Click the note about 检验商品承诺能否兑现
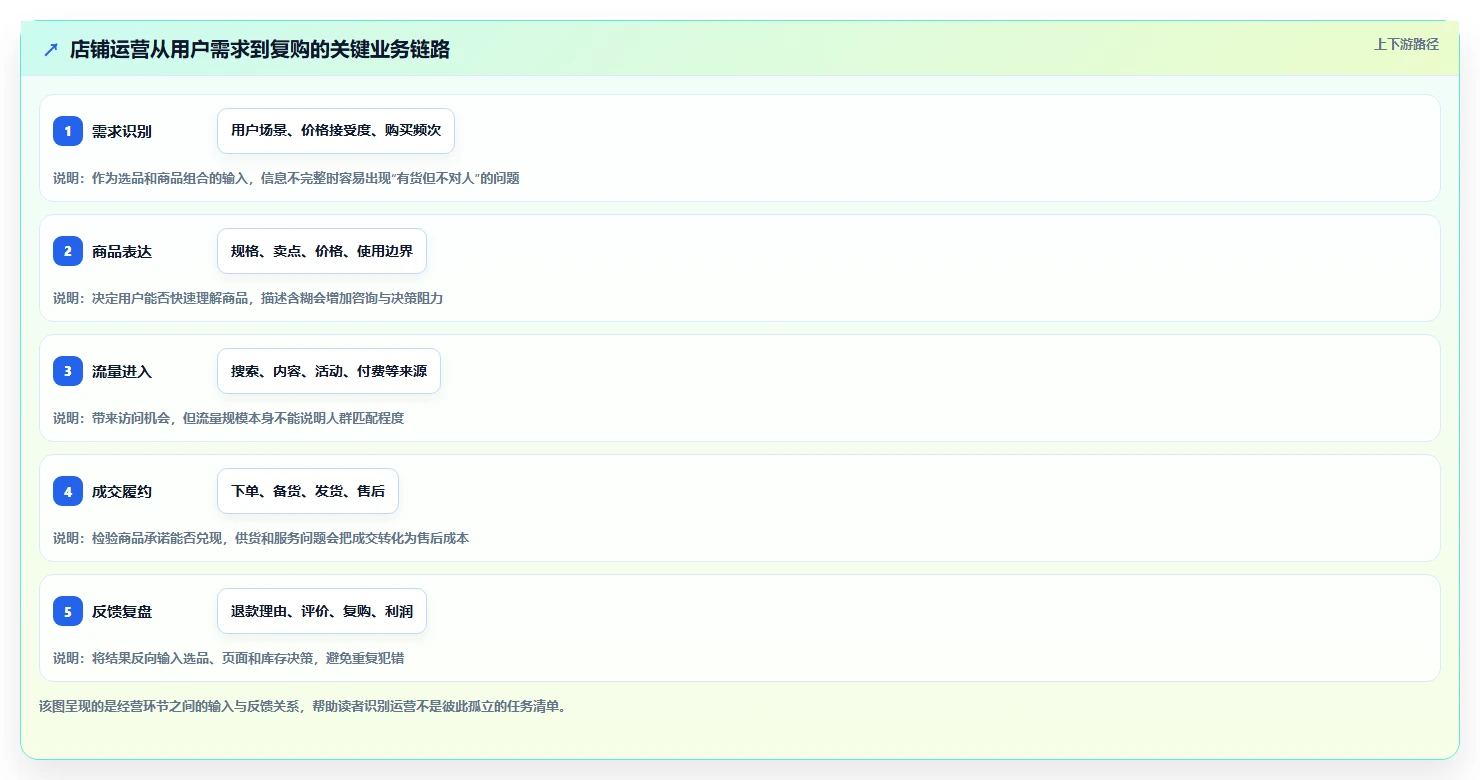The width and height of the screenshot is (1480, 780). tap(261, 538)
